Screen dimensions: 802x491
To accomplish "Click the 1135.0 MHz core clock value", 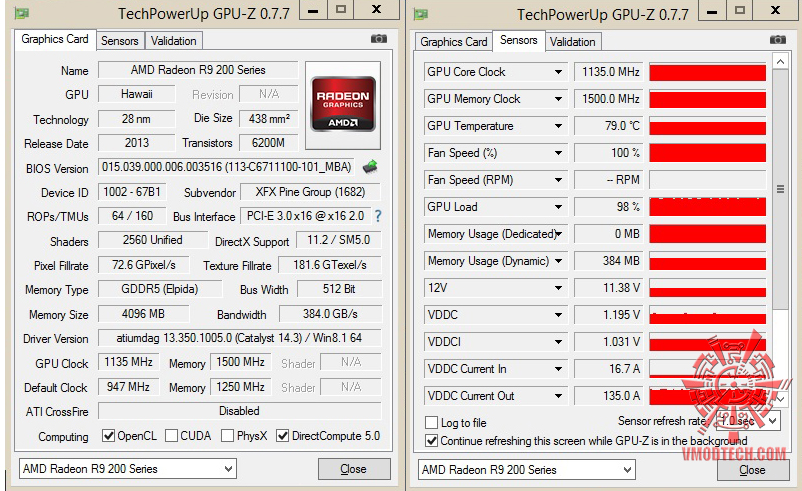I will tap(609, 72).
